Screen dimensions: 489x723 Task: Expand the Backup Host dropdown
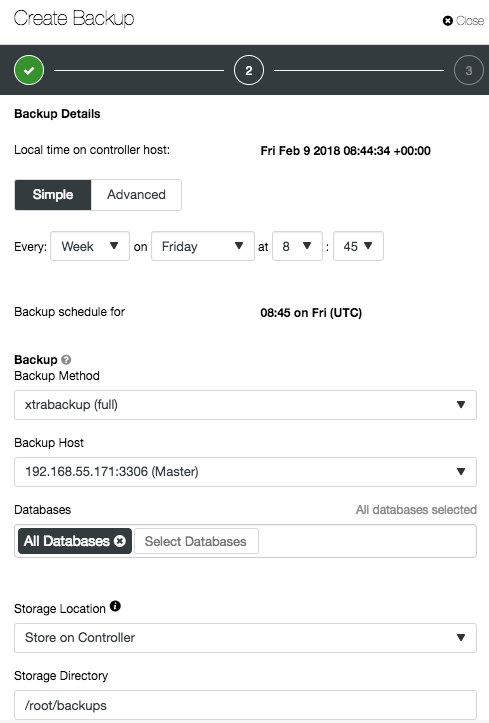245,472
